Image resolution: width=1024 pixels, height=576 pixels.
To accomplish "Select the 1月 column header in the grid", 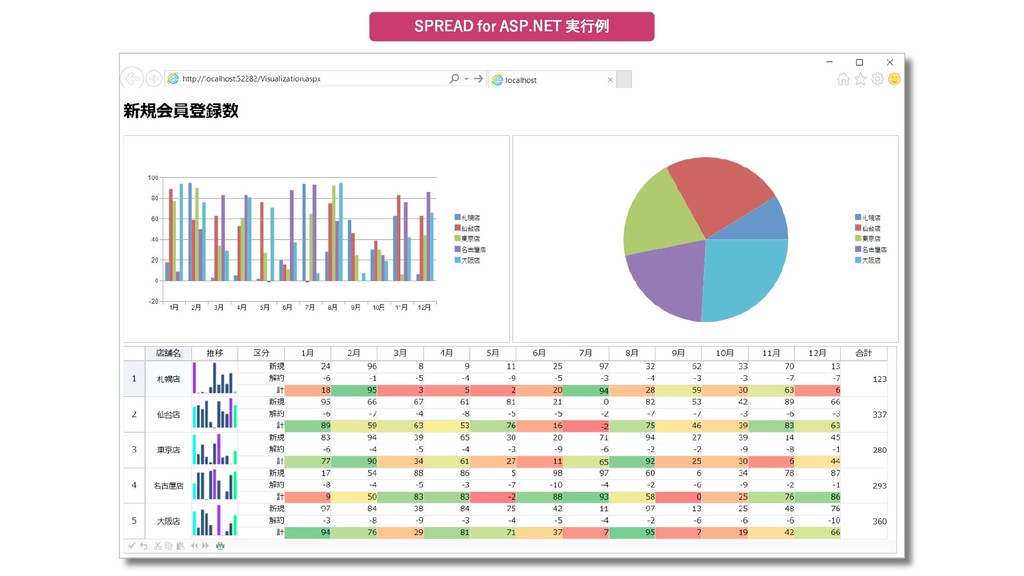I will pyautogui.click(x=308, y=353).
